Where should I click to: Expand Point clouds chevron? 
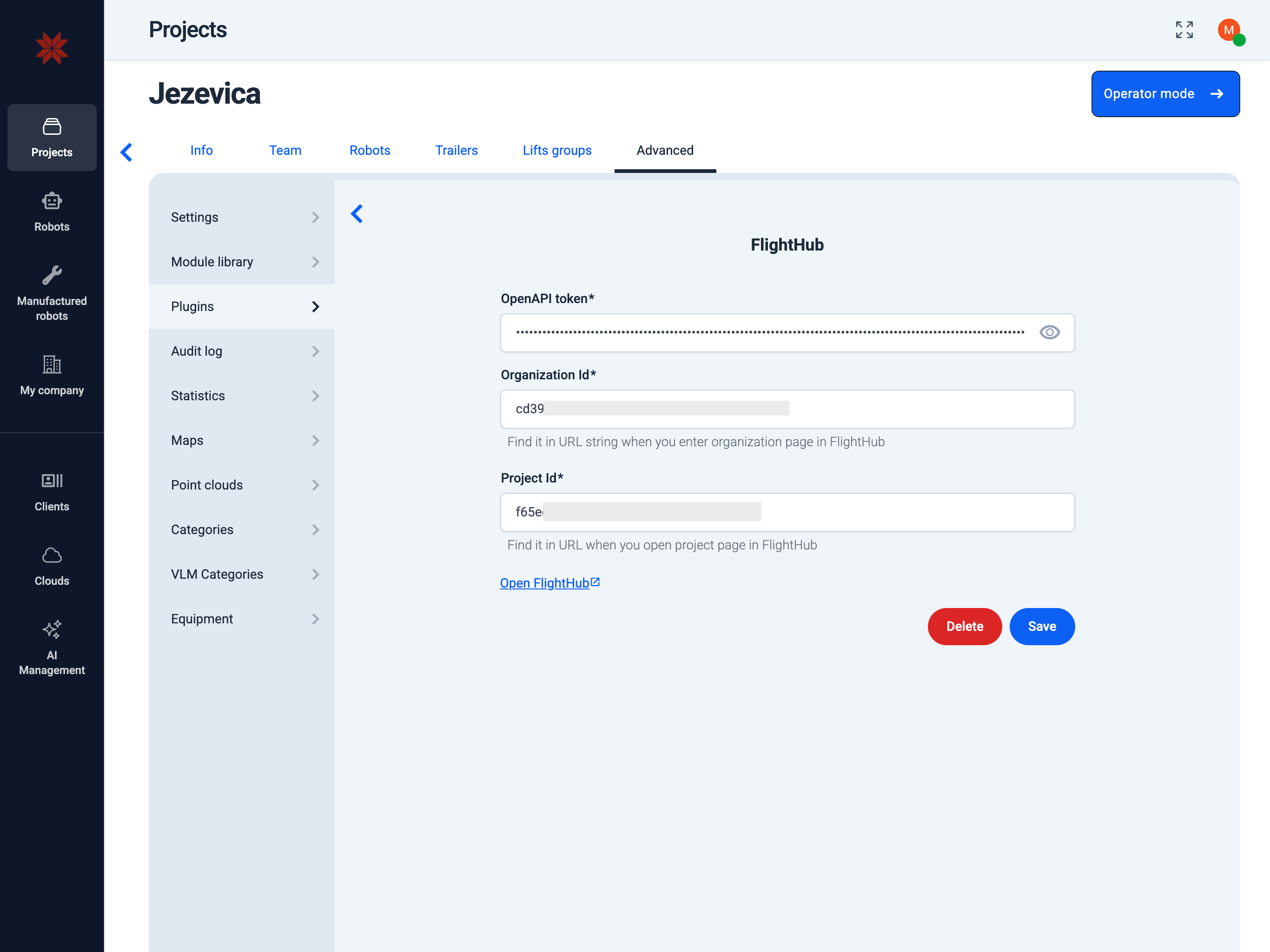coord(315,485)
